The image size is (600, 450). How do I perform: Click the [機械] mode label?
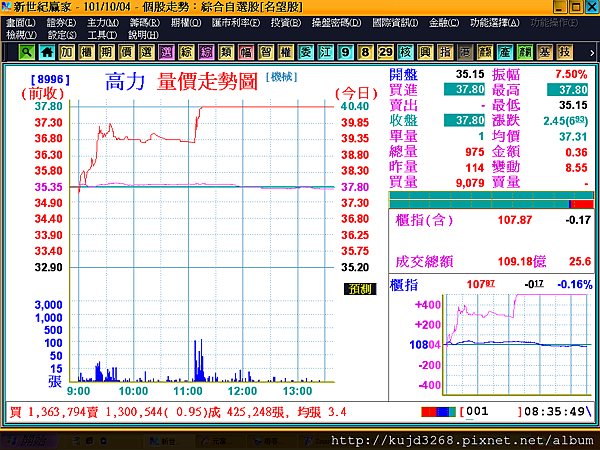[x=282, y=77]
